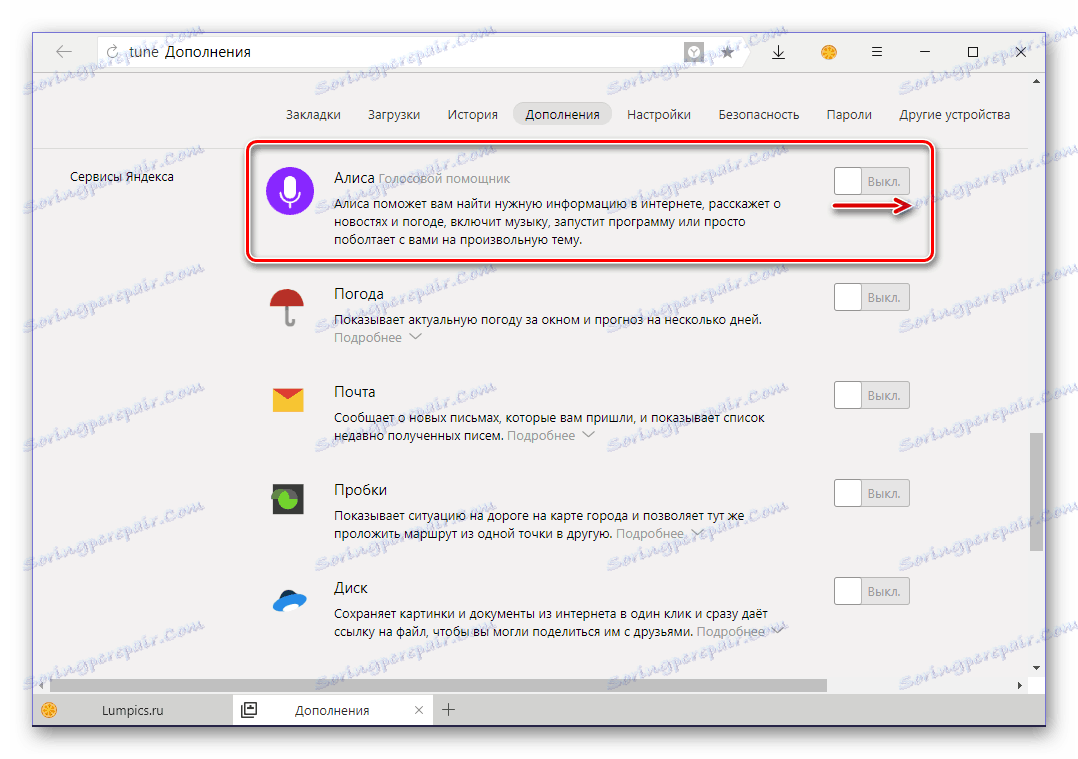Screen dimensions: 1078x759
Task: Minimize the browser window
Action: click(x=925, y=52)
